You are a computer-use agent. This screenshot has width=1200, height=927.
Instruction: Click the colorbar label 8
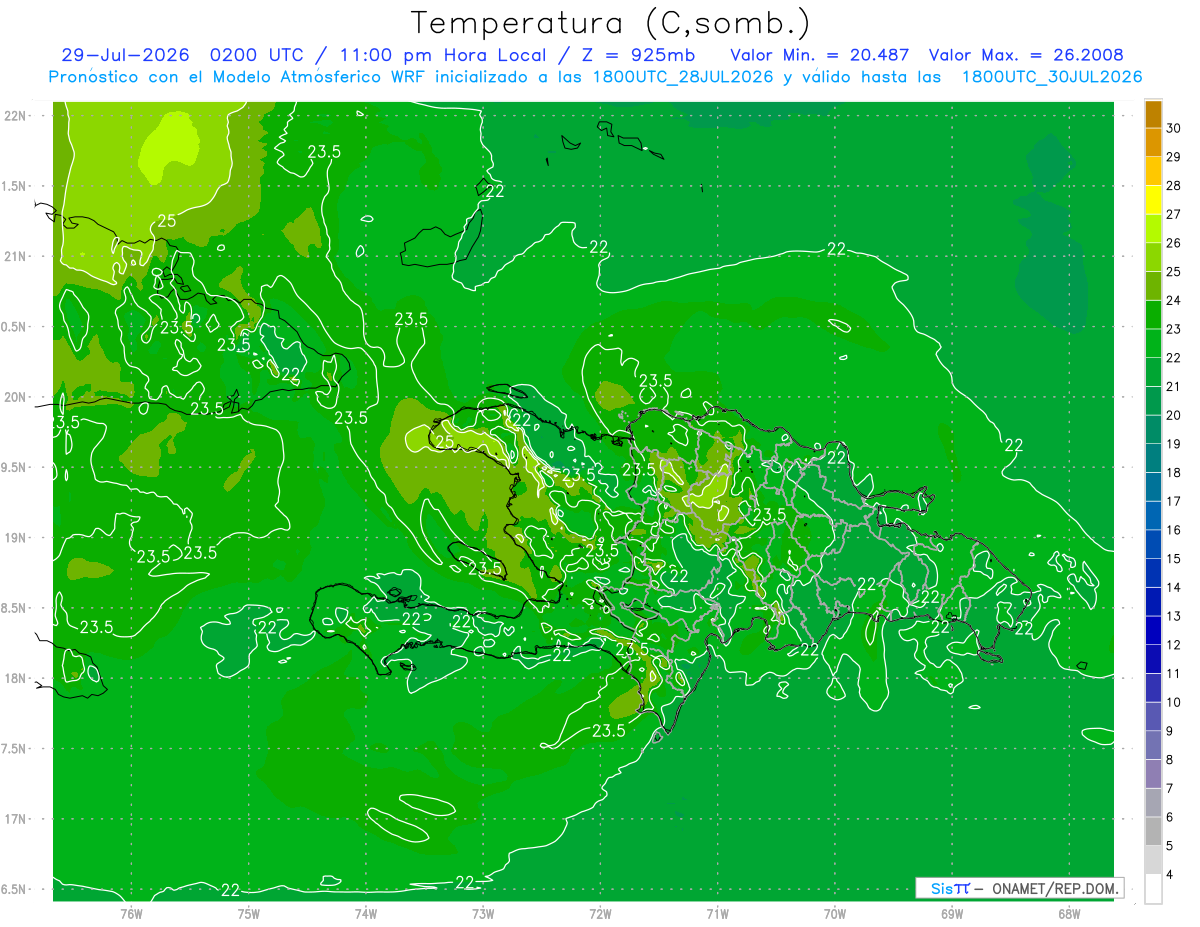[x=1171, y=760]
